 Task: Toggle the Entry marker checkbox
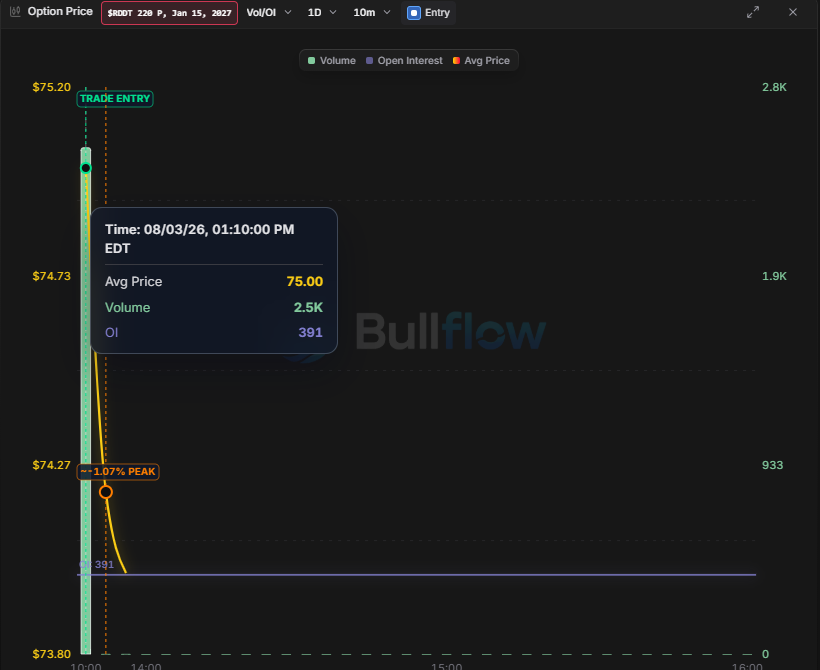414,13
